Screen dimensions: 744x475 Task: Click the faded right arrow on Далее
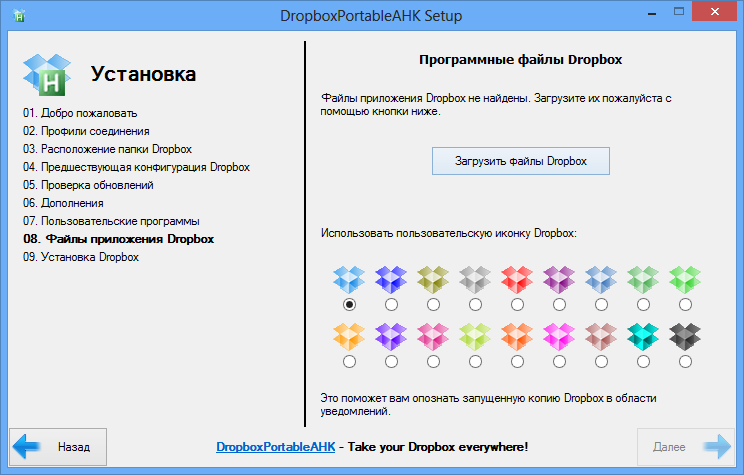click(717, 447)
